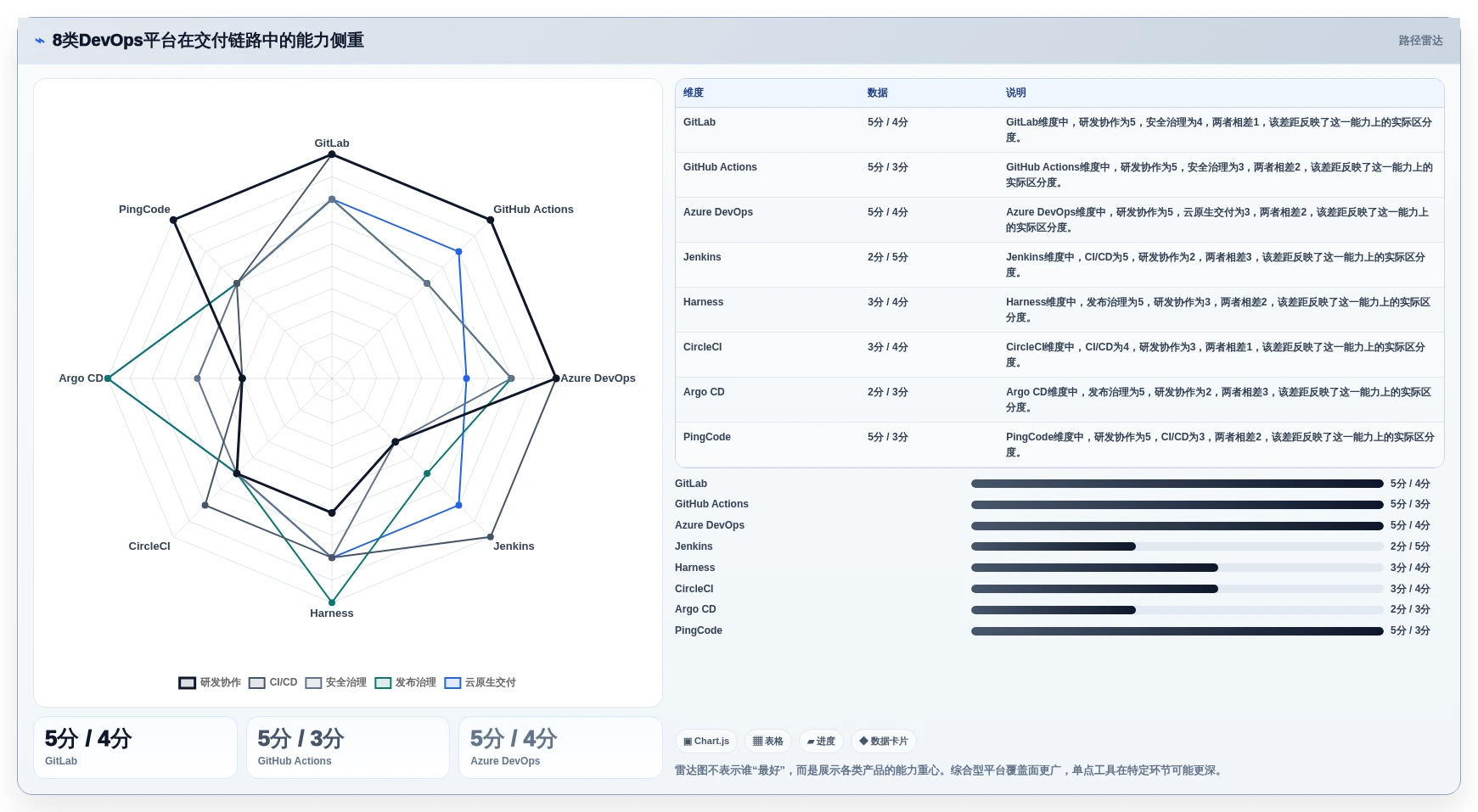Click the PingCode progress bar
This screenshot has height=812, width=1478.
tap(1177, 631)
